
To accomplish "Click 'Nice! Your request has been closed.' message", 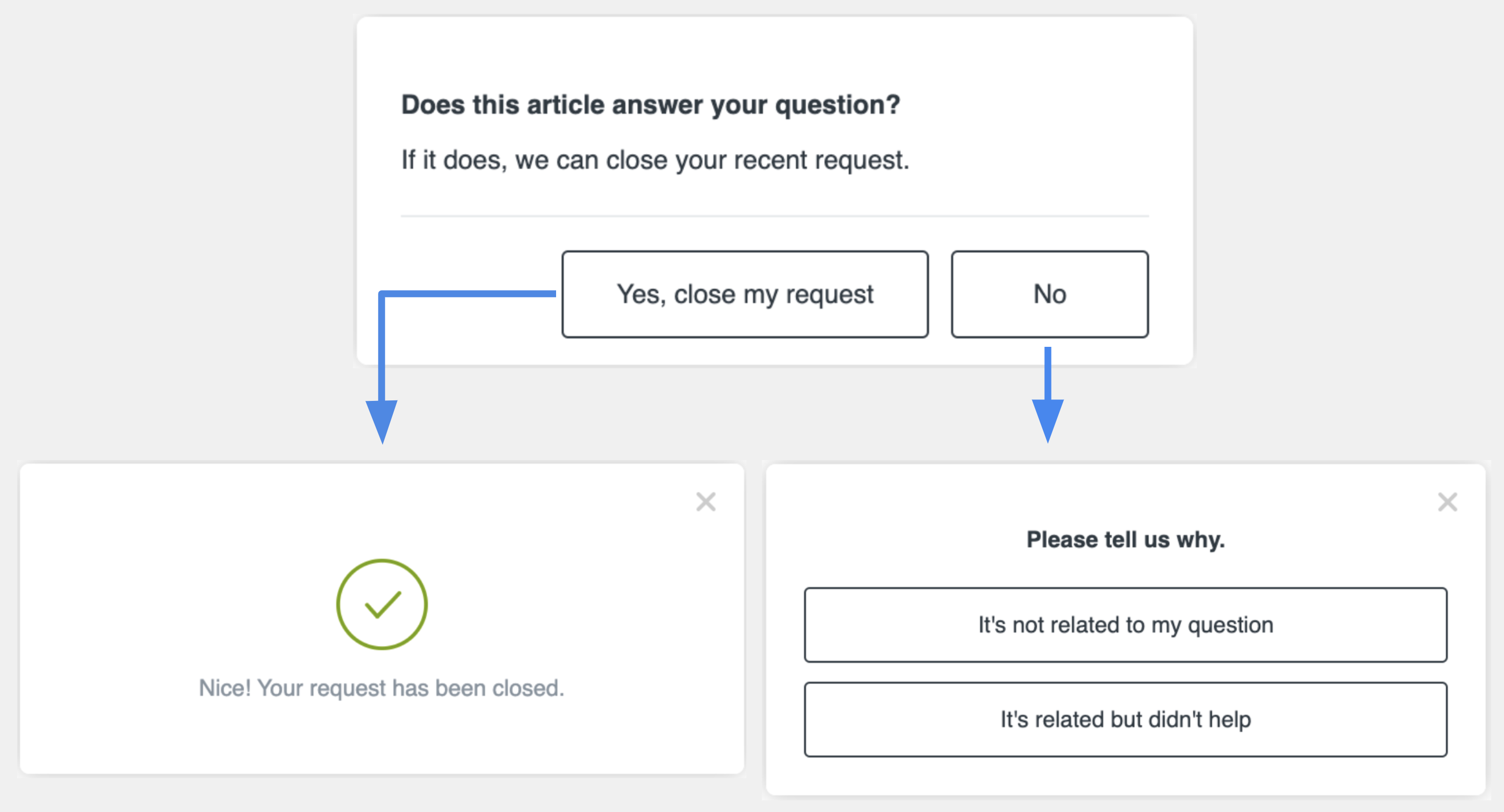I will (382, 688).
